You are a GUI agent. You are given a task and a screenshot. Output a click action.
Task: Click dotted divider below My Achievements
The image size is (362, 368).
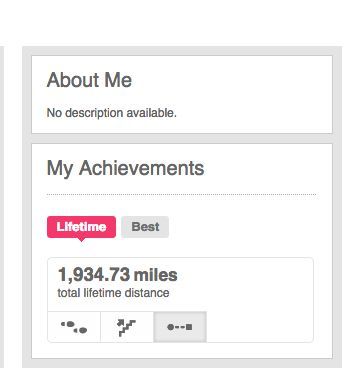181,194
